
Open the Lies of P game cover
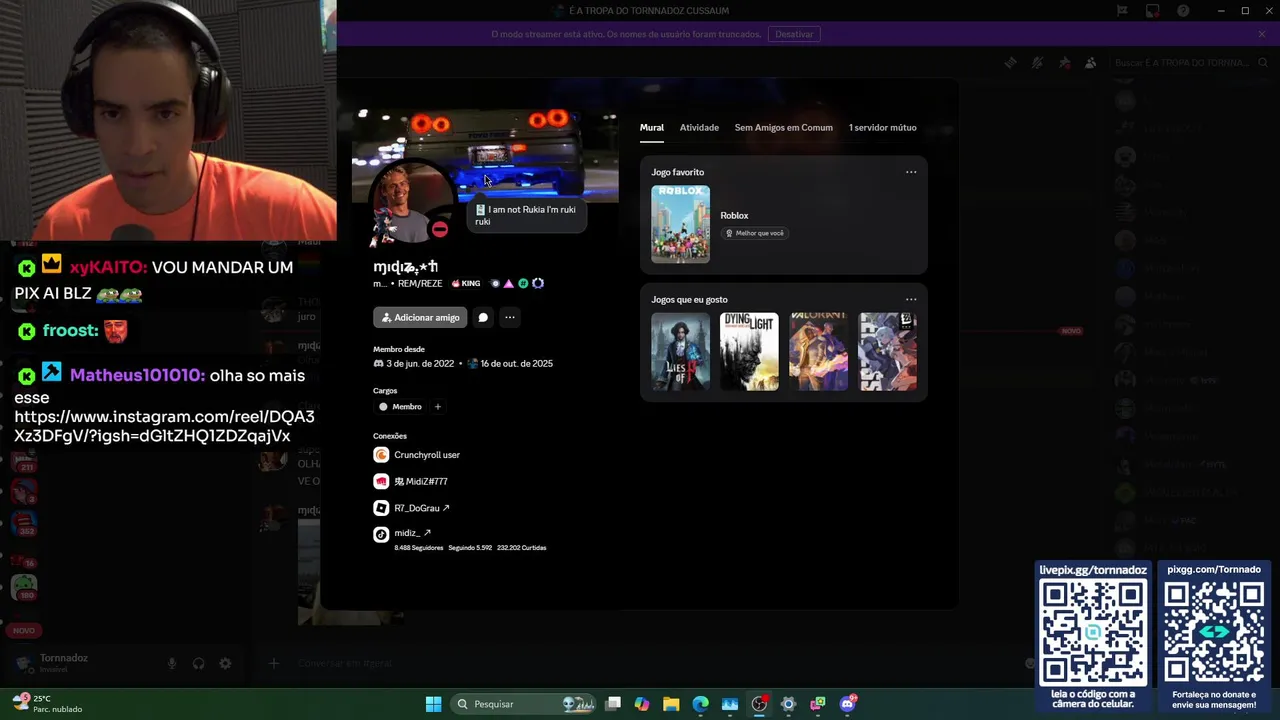point(680,351)
